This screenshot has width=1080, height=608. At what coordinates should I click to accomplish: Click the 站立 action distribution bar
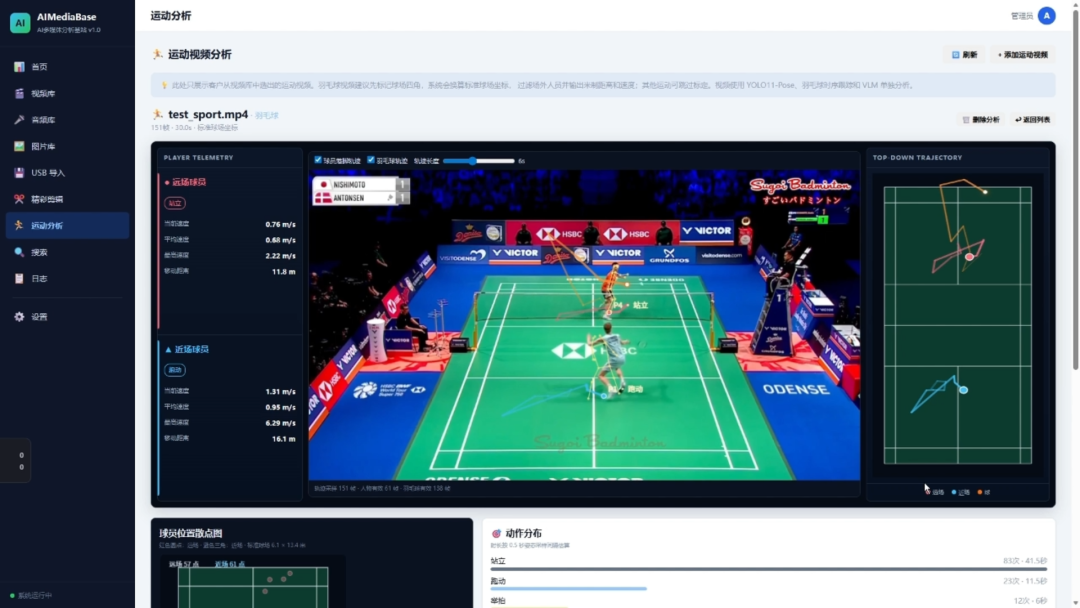click(x=769, y=569)
